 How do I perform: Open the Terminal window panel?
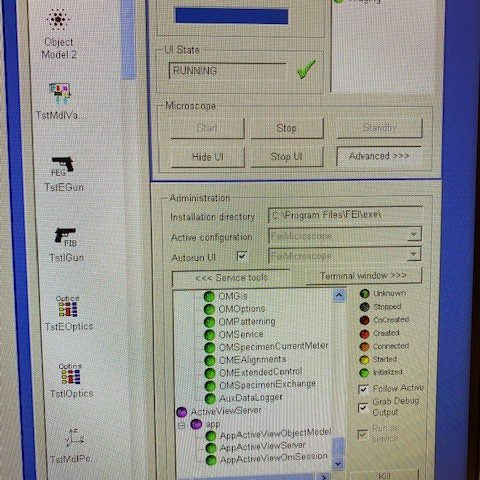click(363, 276)
